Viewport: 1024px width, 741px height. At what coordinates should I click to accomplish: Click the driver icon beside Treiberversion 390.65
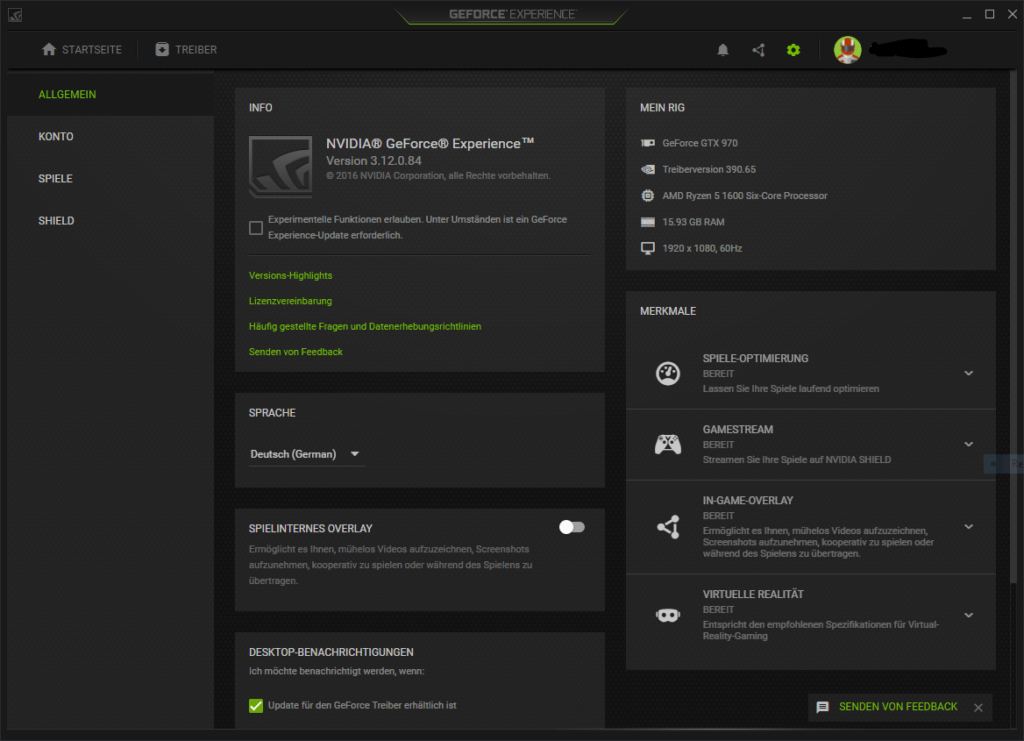click(647, 169)
